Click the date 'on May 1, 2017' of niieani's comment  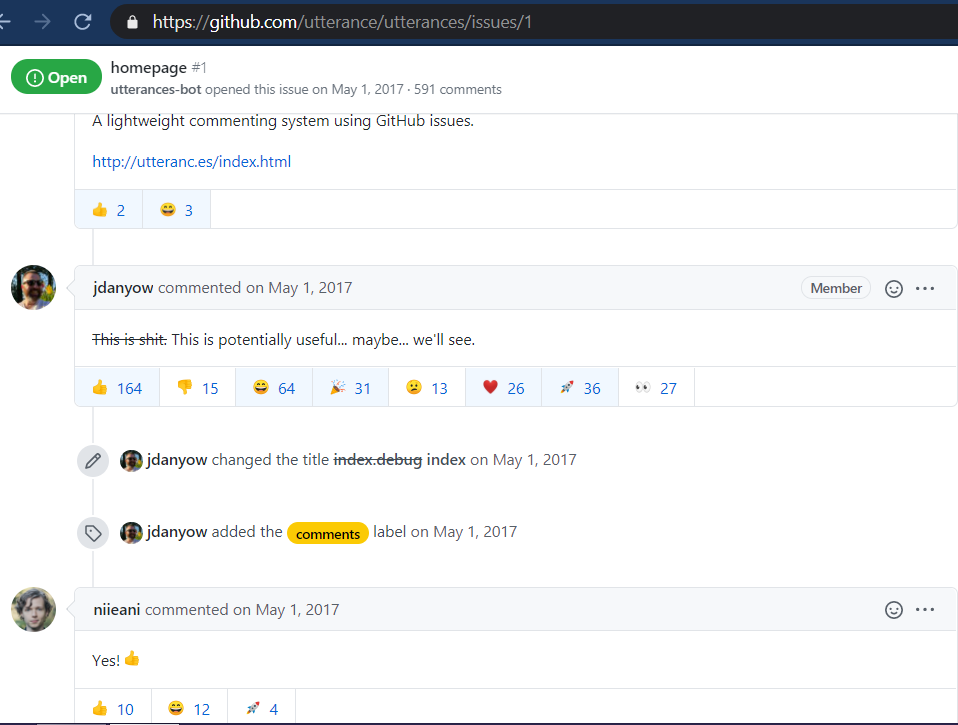[x=286, y=610]
